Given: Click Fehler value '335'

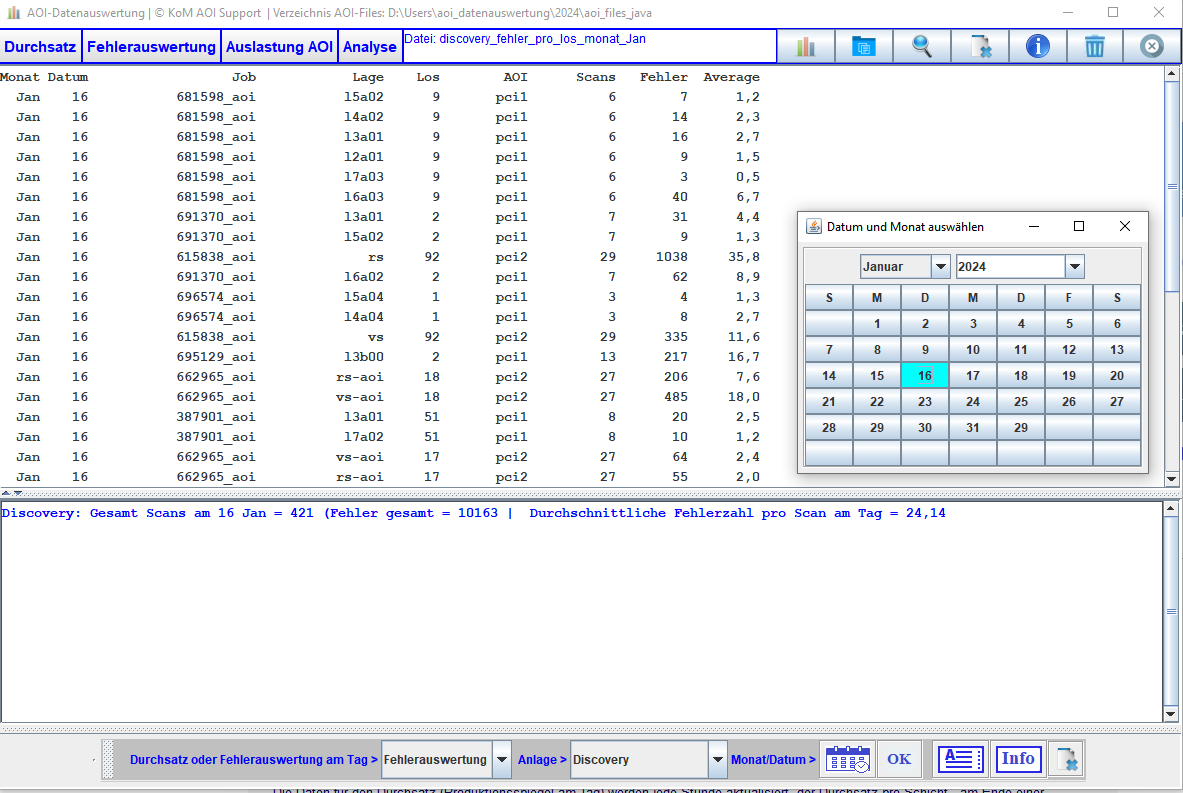Looking at the screenshot, I should (x=675, y=337).
